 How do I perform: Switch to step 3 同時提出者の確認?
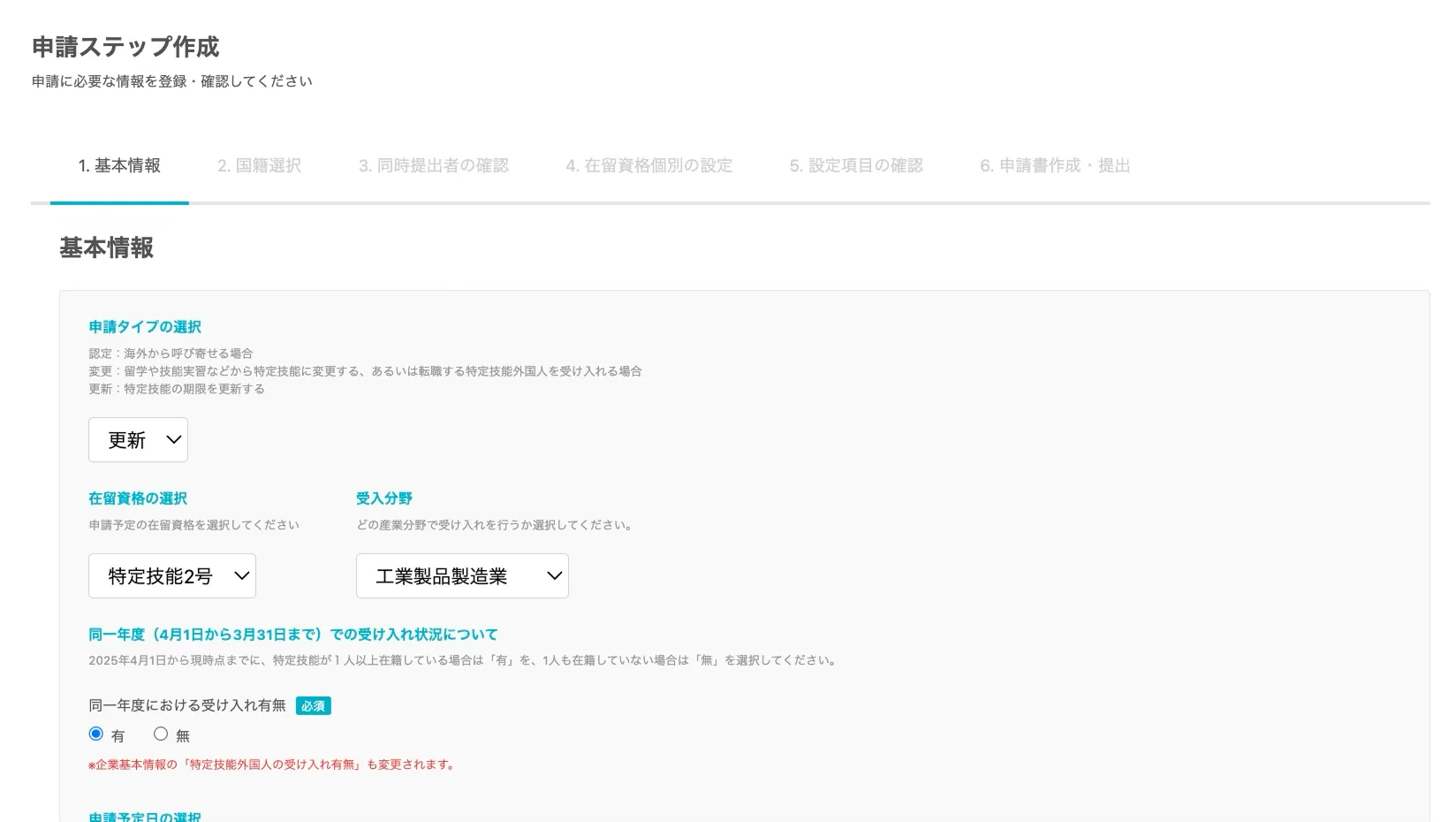click(434, 165)
